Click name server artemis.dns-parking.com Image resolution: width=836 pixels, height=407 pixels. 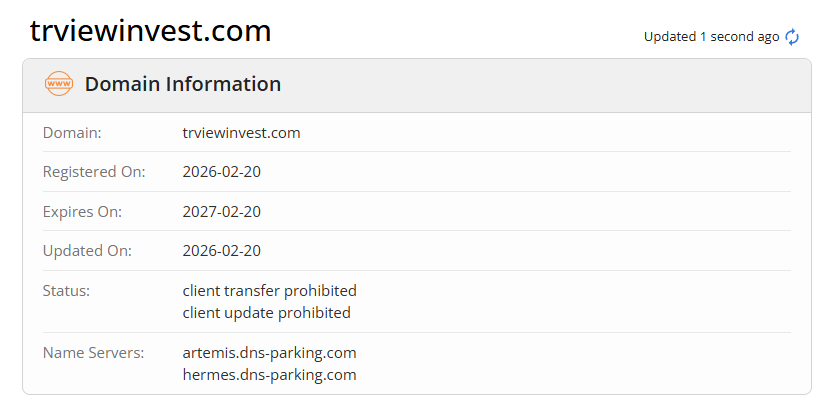pyautogui.click(x=269, y=353)
